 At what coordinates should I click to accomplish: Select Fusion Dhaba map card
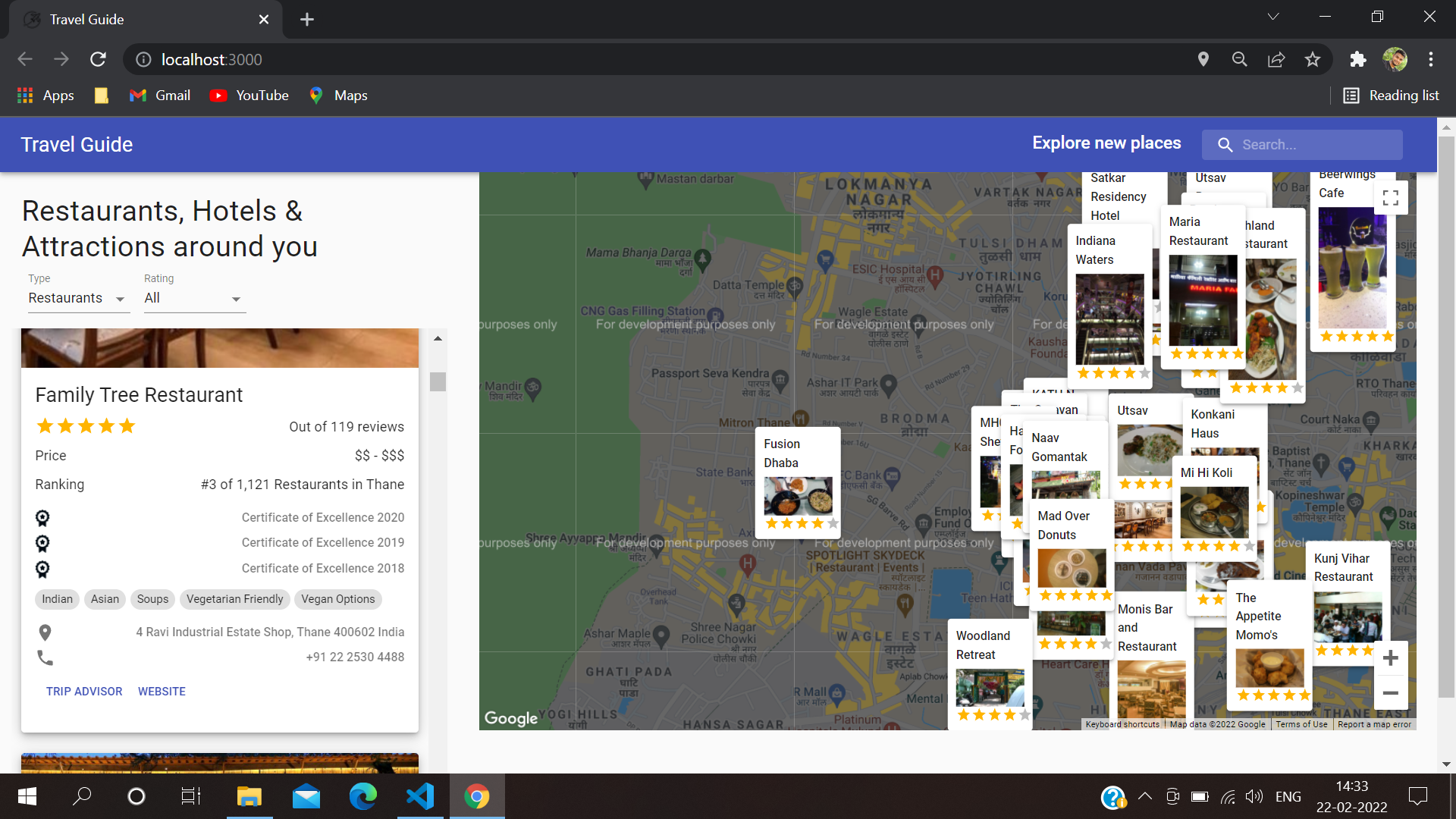point(798,482)
